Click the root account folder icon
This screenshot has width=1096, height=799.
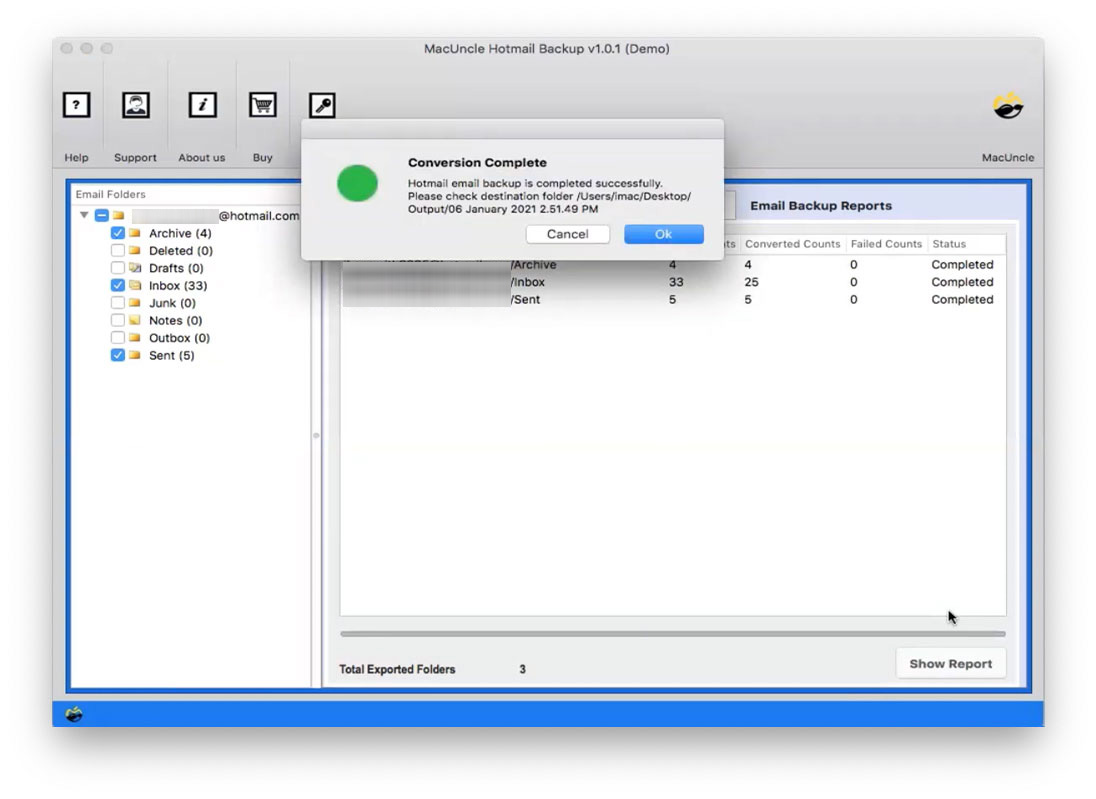pos(120,215)
